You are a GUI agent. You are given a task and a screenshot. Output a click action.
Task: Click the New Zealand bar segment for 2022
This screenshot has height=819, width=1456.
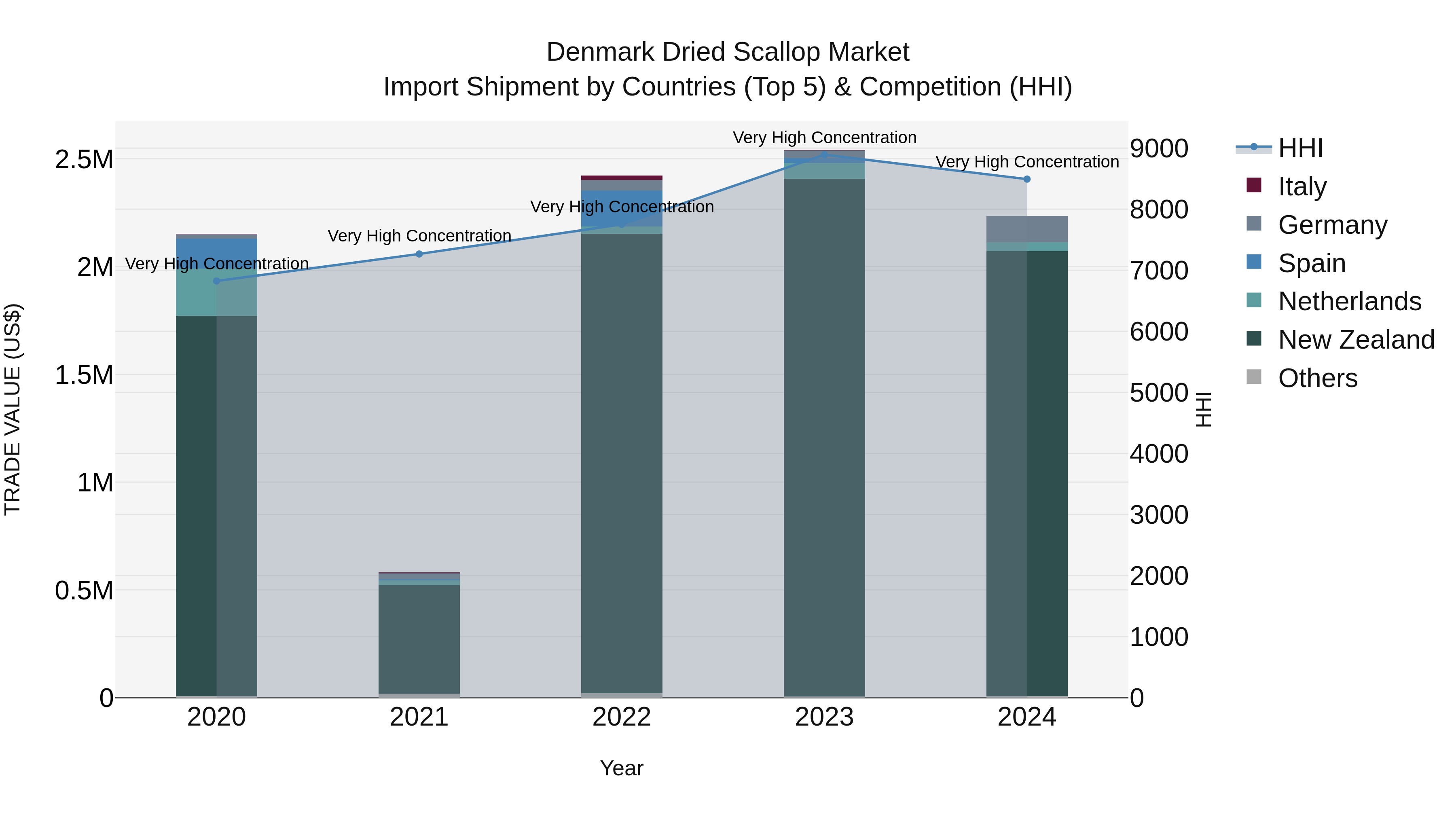[x=622, y=463]
